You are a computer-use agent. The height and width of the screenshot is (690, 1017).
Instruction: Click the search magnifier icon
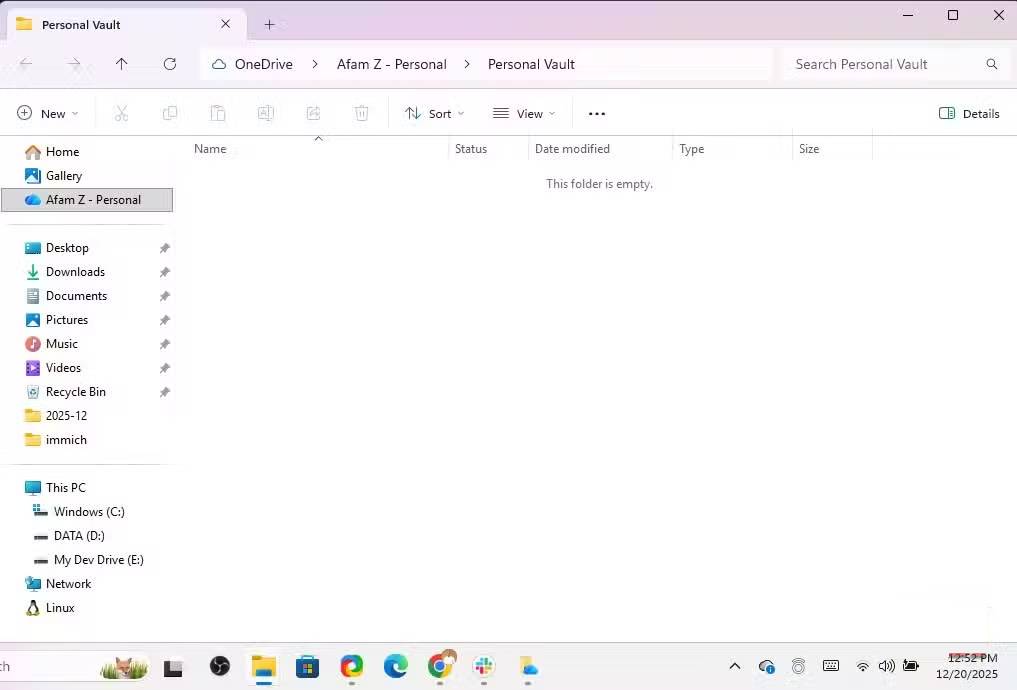pyautogui.click(x=992, y=64)
